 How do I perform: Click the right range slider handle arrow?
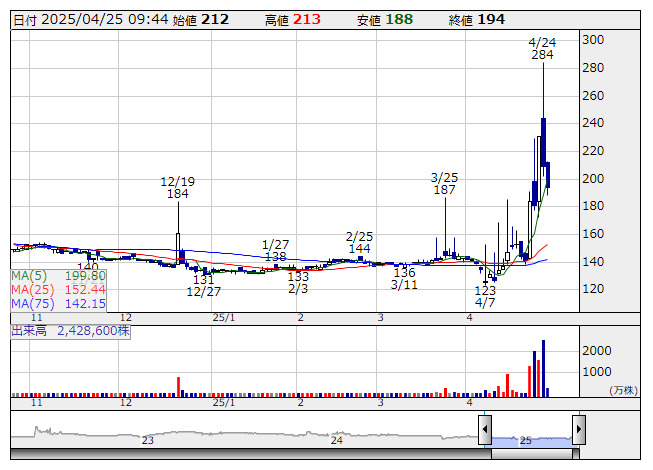coord(578,431)
